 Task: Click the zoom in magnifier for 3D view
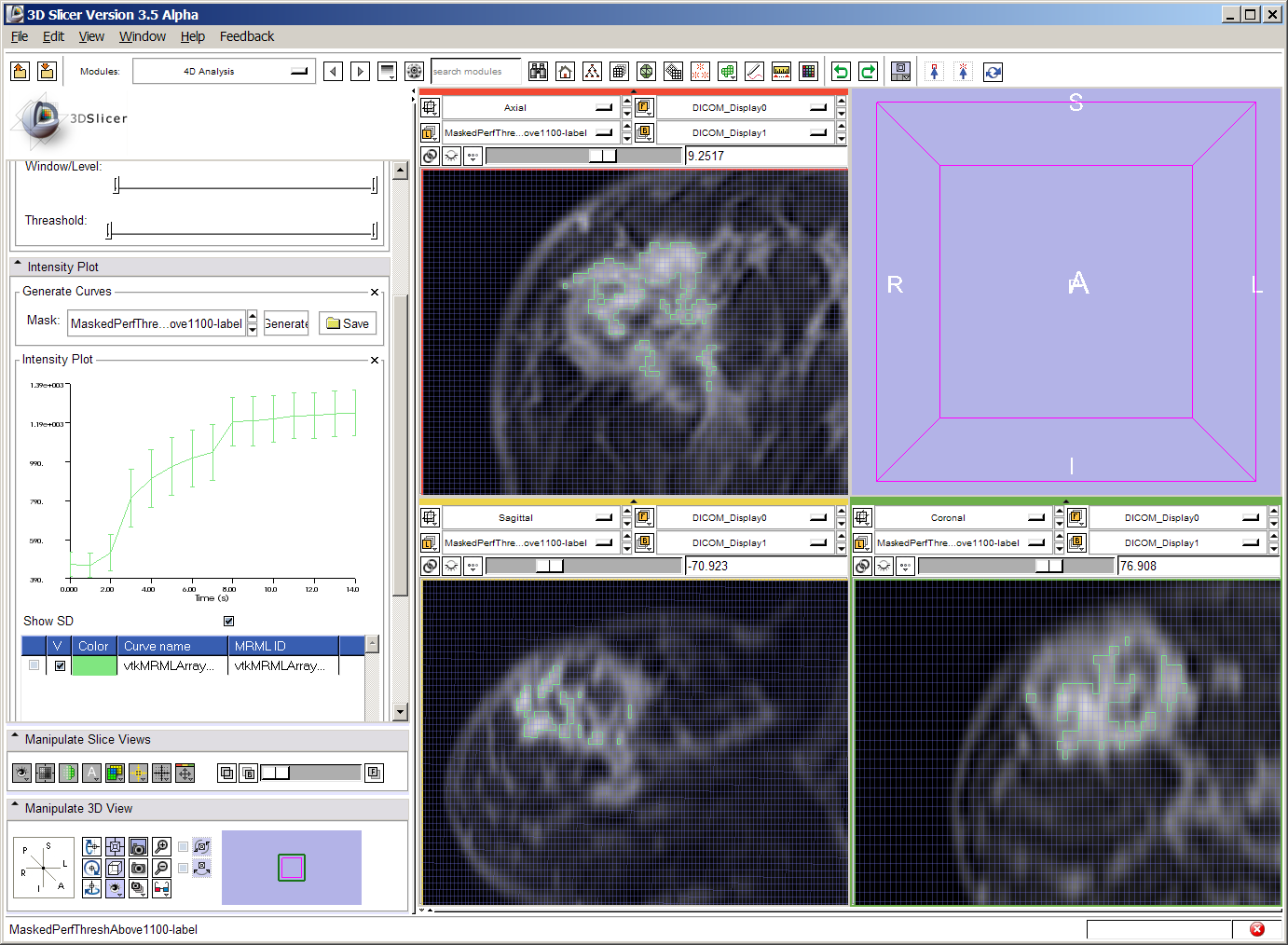pyautogui.click(x=161, y=846)
